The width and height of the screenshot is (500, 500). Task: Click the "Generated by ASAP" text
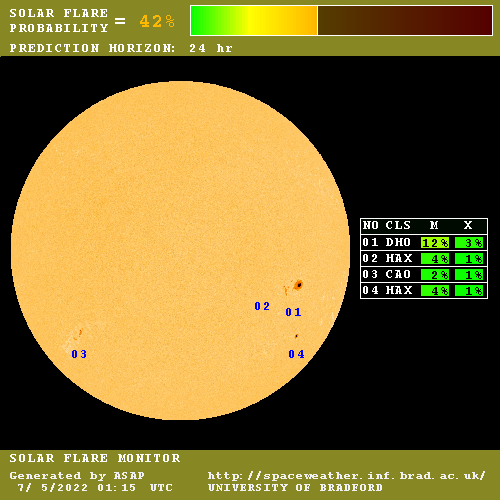[77, 476]
